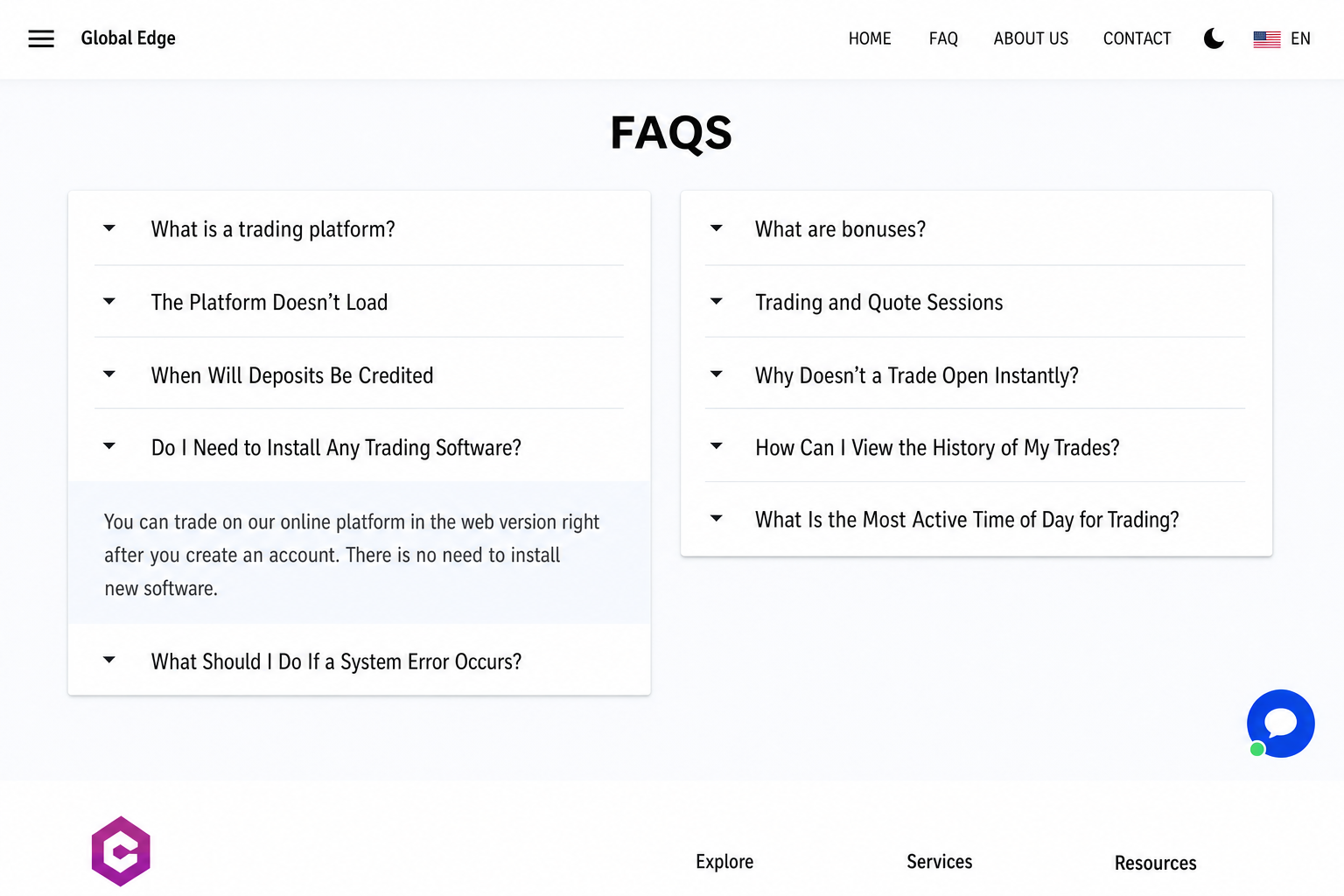
Task: Expand arrow beside 'The Platform Doesn't Load'
Action: click(x=109, y=302)
